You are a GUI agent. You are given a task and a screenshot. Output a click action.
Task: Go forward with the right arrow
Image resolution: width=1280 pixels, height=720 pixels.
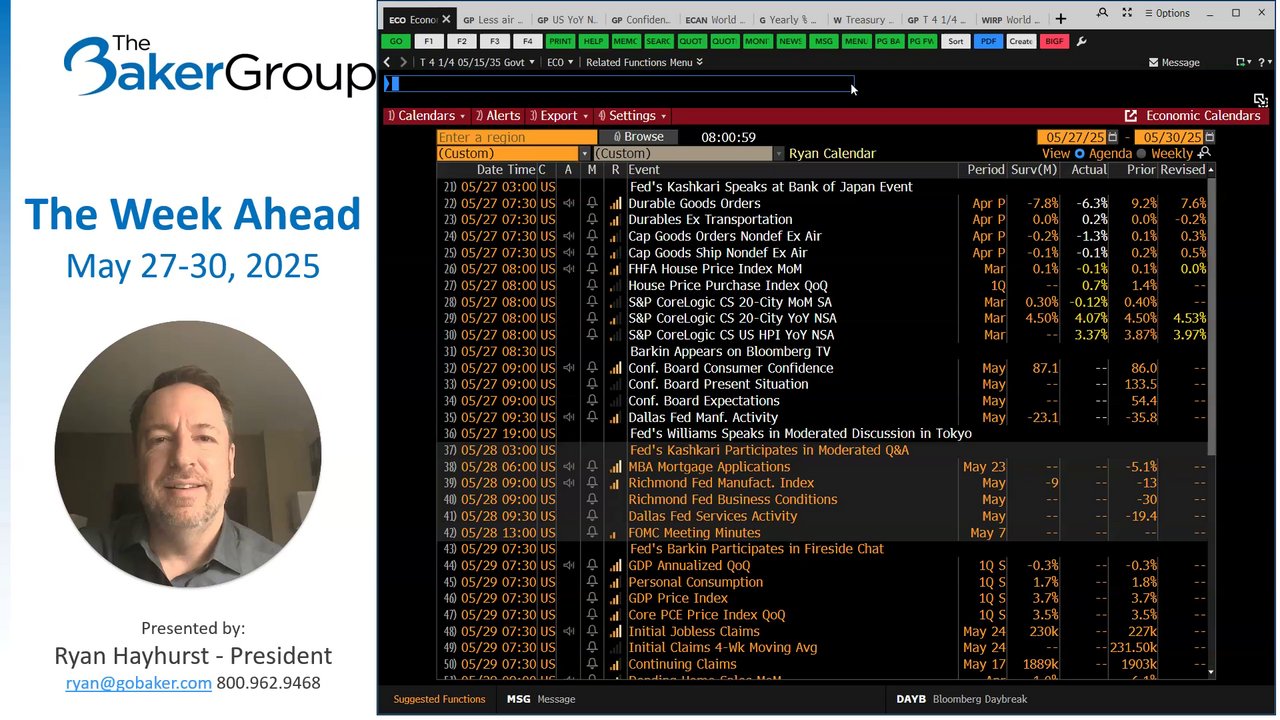pyautogui.click(x=404, y=62)
